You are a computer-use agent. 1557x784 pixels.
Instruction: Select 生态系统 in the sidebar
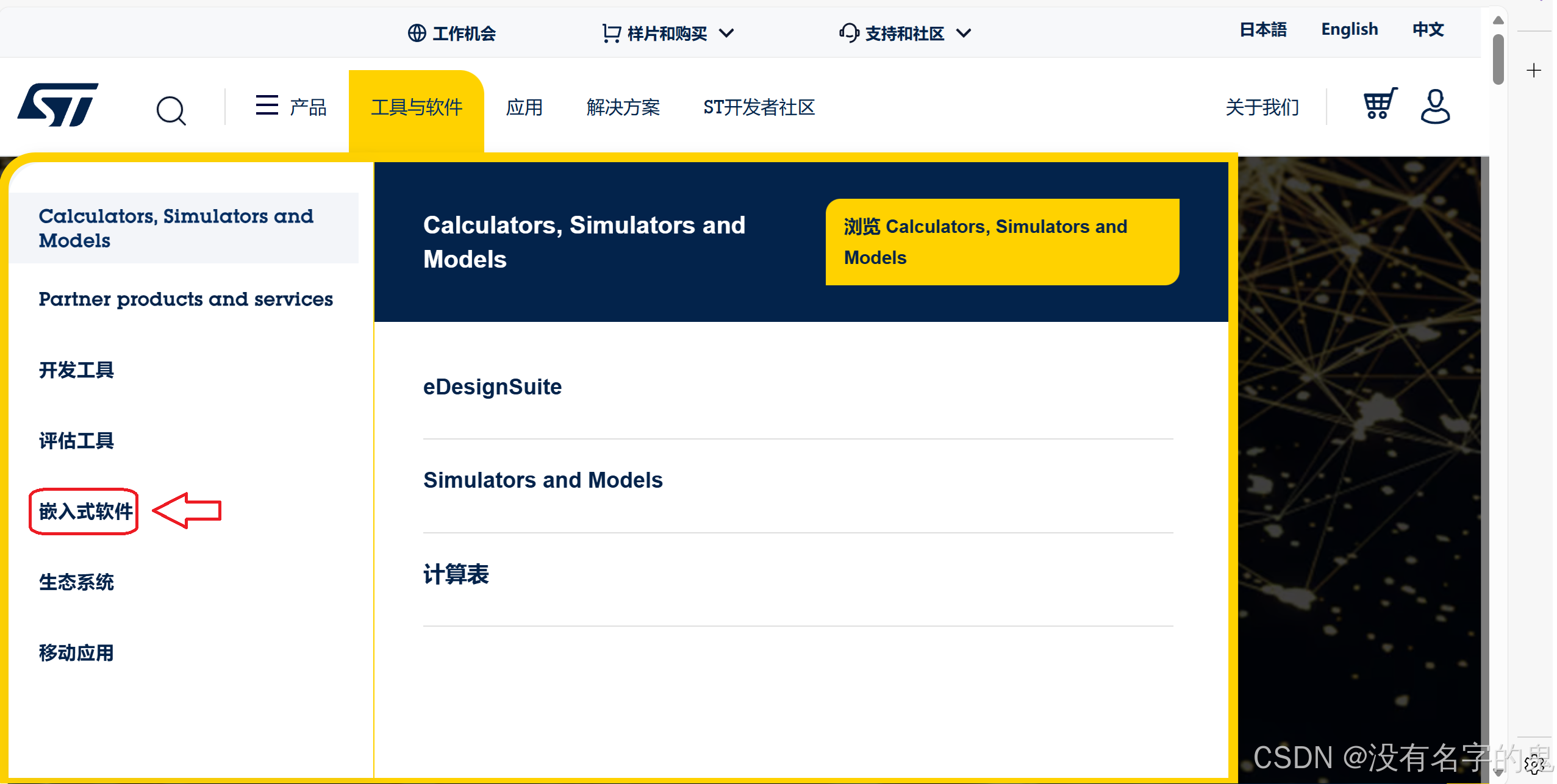tap(76, 582)
